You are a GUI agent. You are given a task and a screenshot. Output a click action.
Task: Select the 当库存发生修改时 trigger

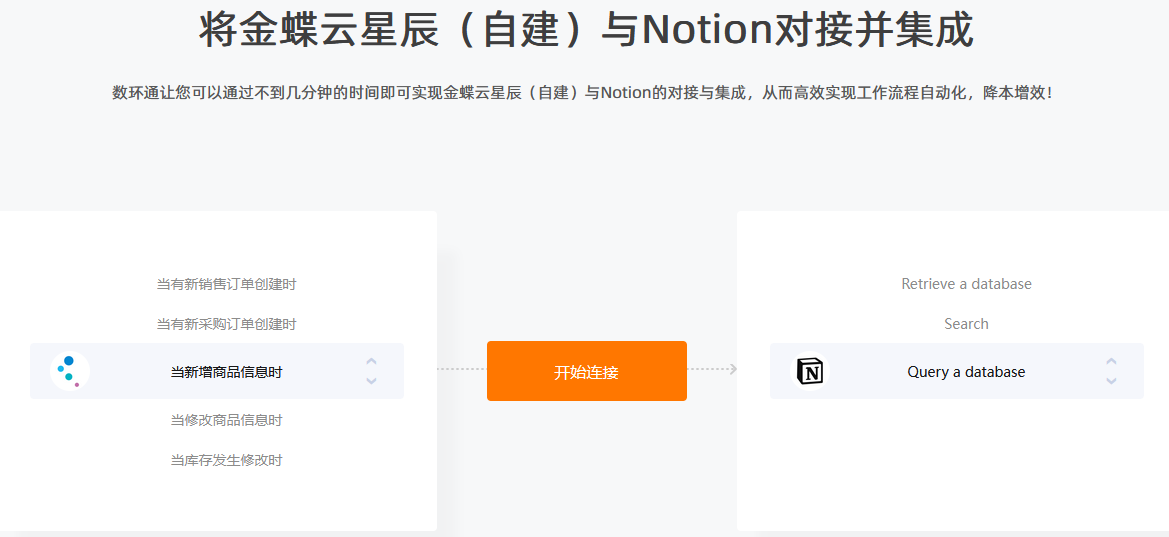click(x=227, y=460)
